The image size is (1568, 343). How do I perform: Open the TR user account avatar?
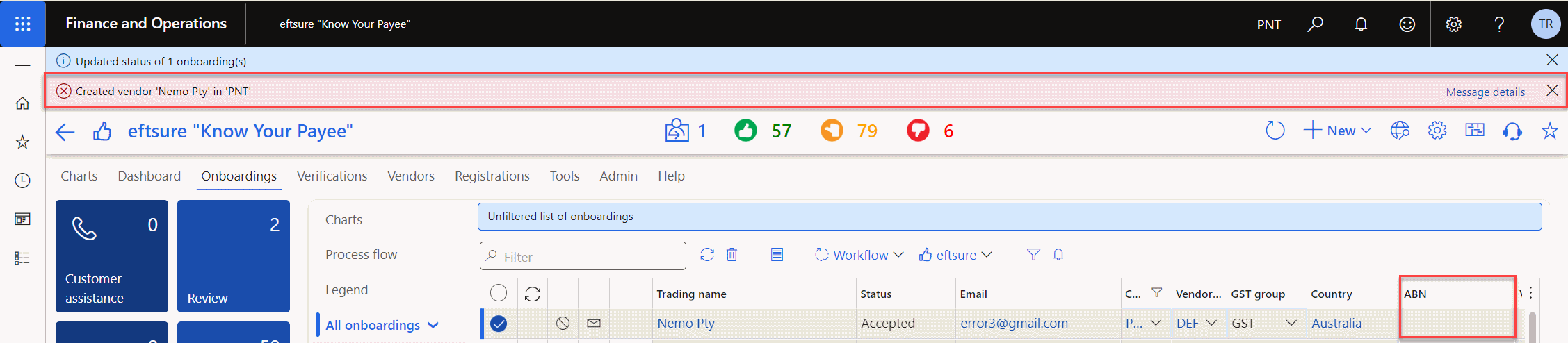[1546, 24]
